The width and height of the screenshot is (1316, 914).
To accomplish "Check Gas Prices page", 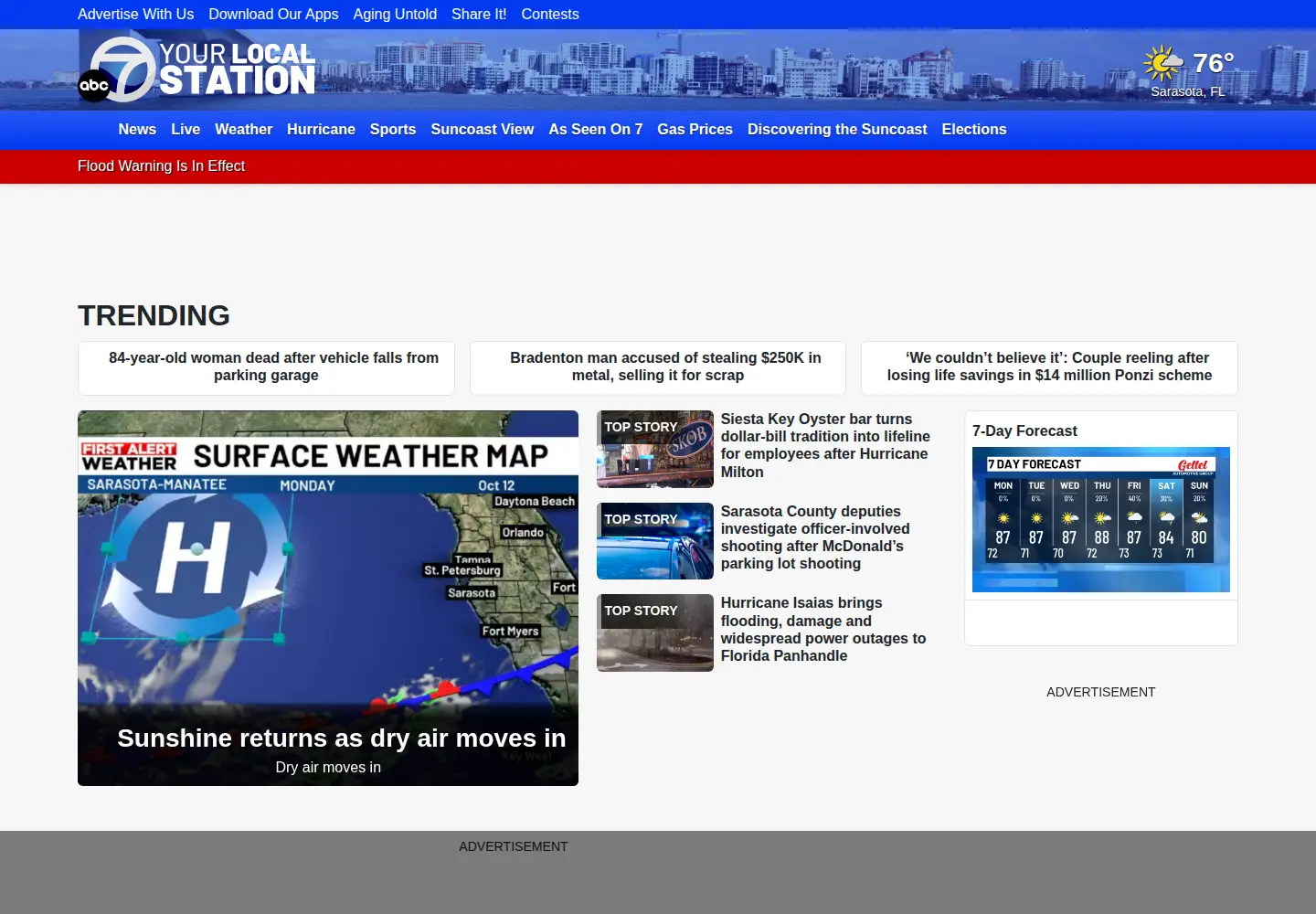I will (695, 130).
